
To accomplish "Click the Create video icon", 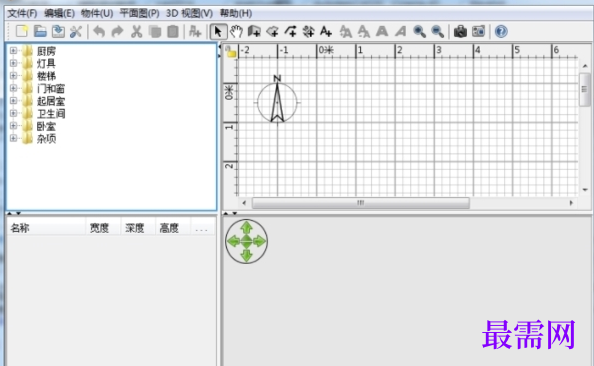I will pos(478,31).
